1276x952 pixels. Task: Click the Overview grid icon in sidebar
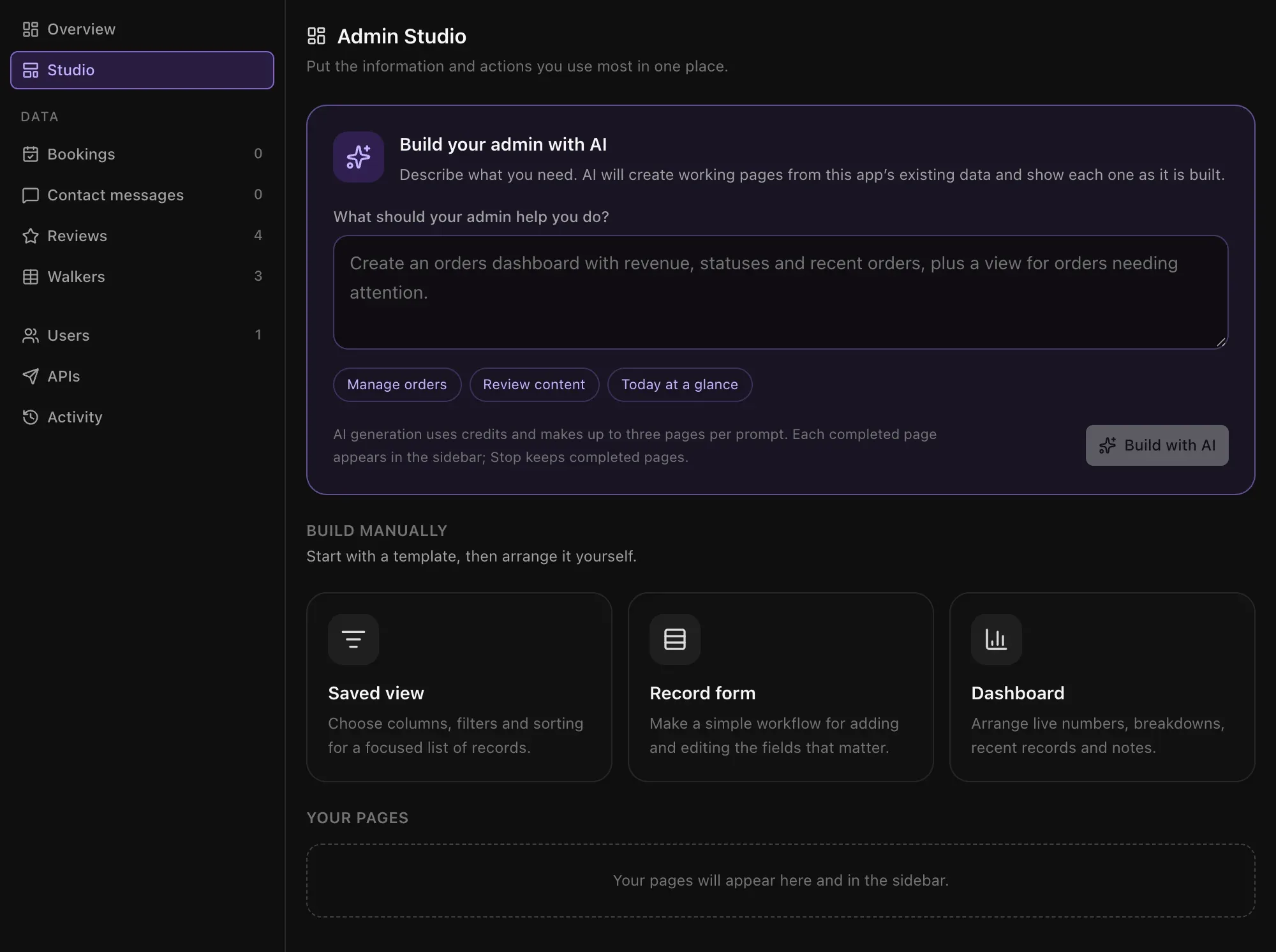[30, 29]
